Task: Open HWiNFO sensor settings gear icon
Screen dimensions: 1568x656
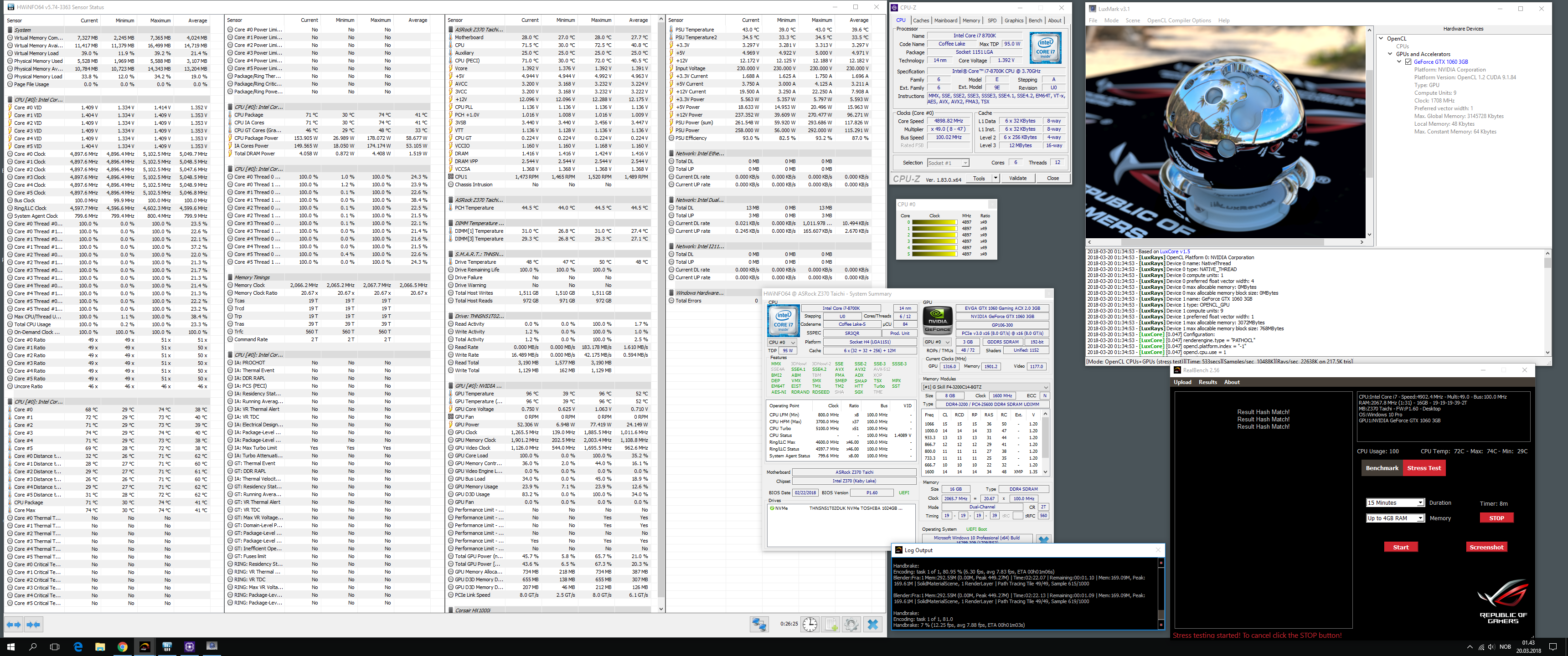Action: point(851,625)
